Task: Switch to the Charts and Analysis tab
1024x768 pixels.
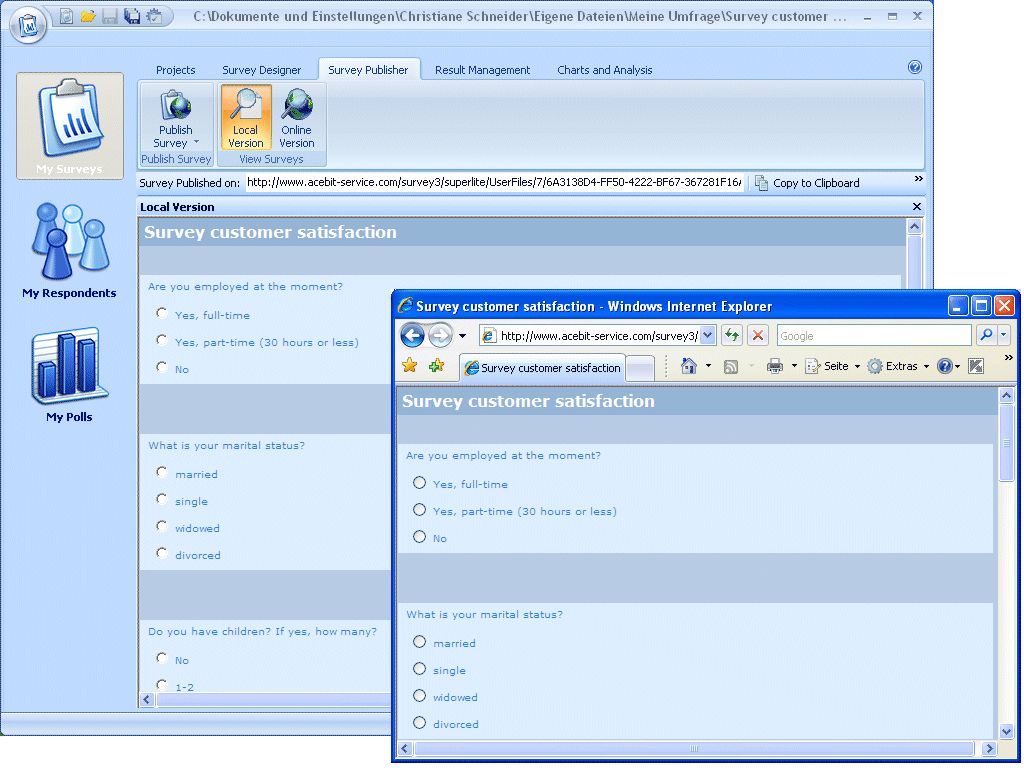Action: [x=604, y=70]
